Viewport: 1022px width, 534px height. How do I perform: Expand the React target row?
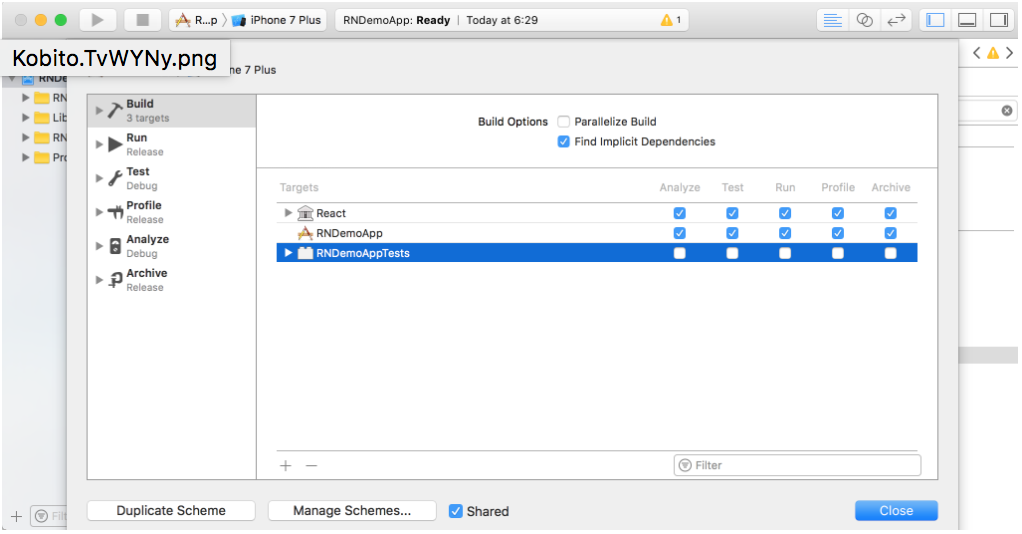tap(287, 213)
